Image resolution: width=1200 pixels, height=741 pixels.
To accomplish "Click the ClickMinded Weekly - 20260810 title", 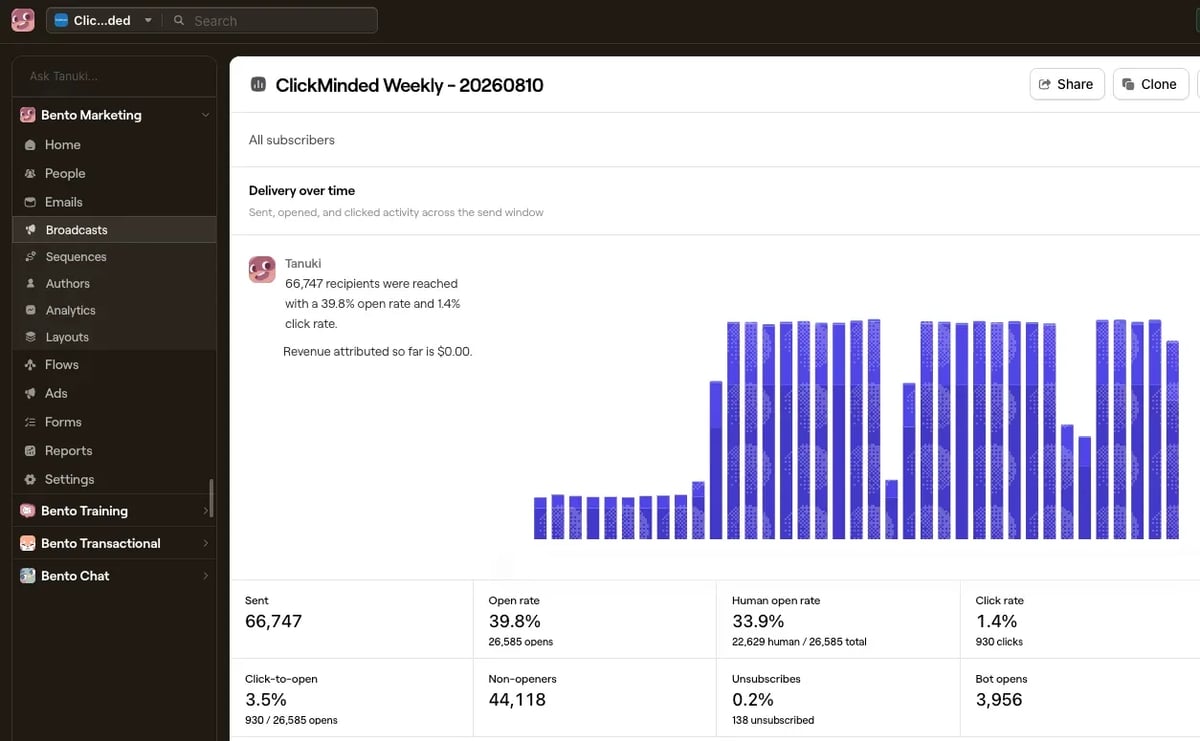I will 409,85.
